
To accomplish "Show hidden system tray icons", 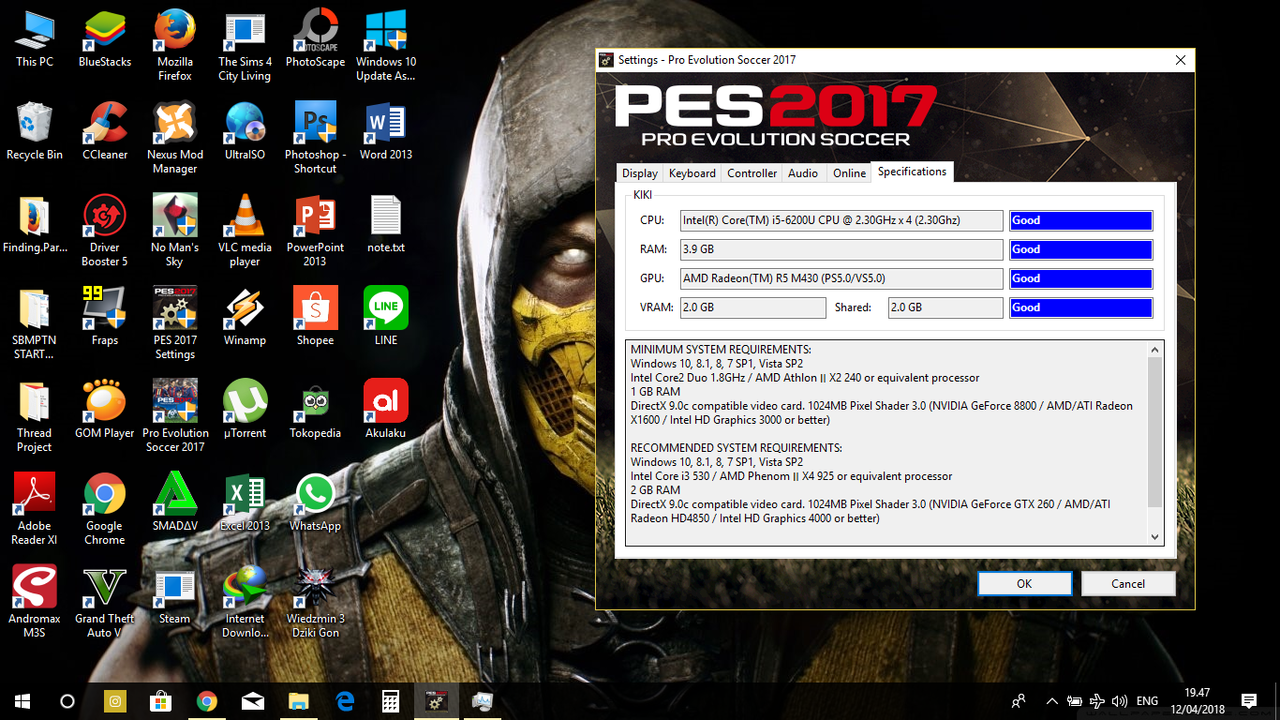I will tap(1051, 701).
